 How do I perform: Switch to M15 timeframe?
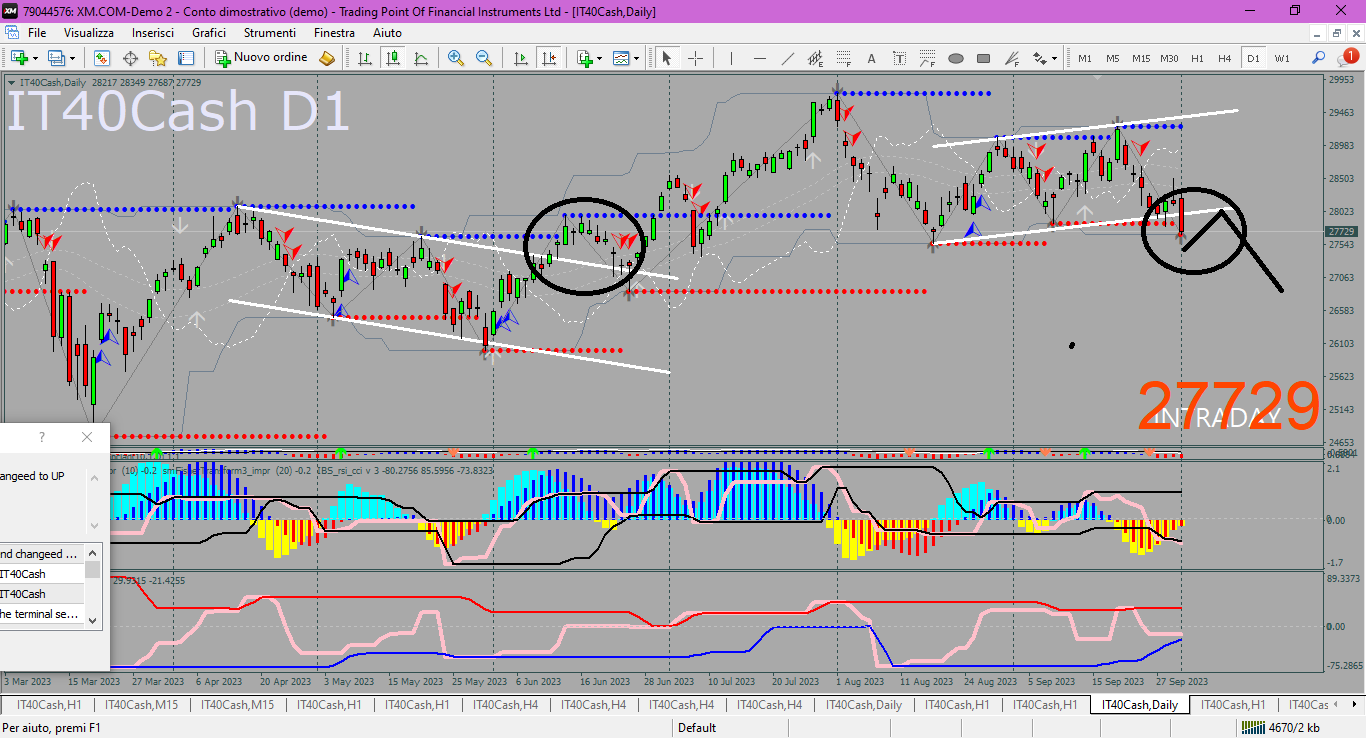[x=1141, y=58]
